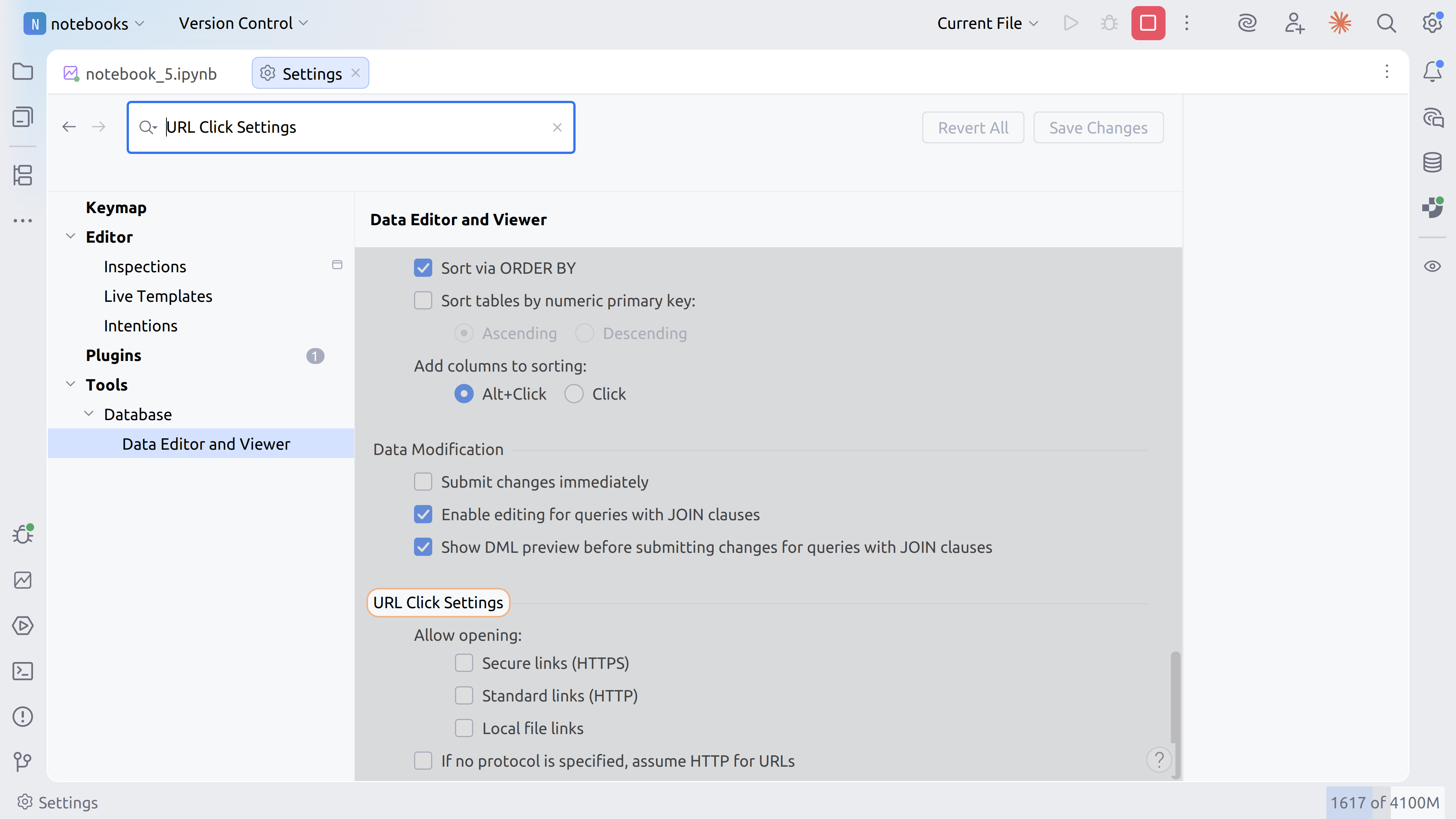Image resolution: width=1456 pixels, height=819 pixels.
Task: Select the Click radio button for sorting columns
Action: tap(574, 394)
